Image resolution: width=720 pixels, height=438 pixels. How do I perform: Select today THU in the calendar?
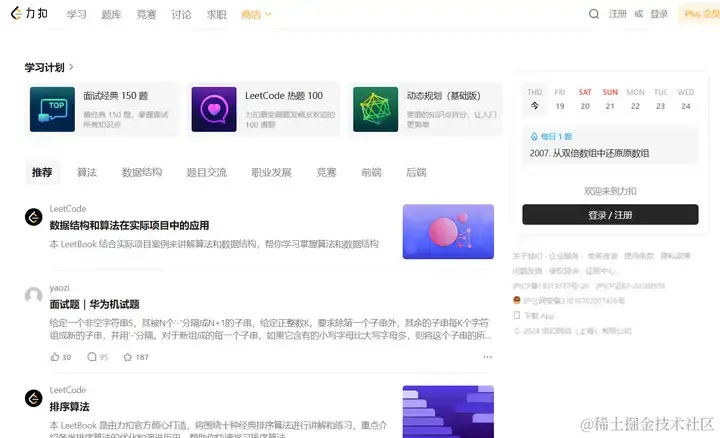point(534,99)
